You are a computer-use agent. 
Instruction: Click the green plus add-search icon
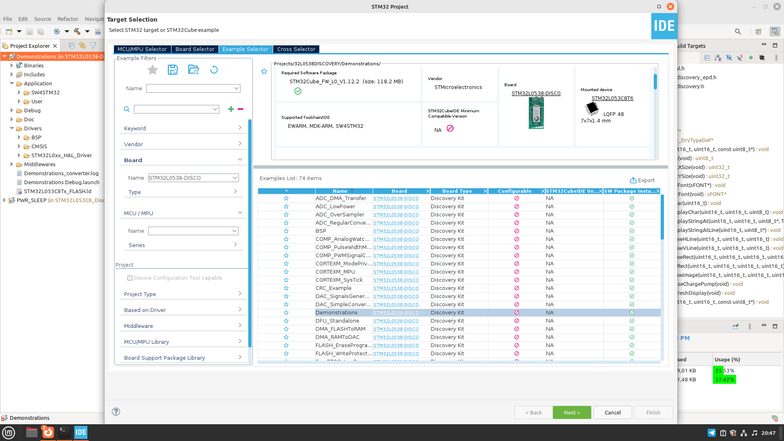pos(231,108)
